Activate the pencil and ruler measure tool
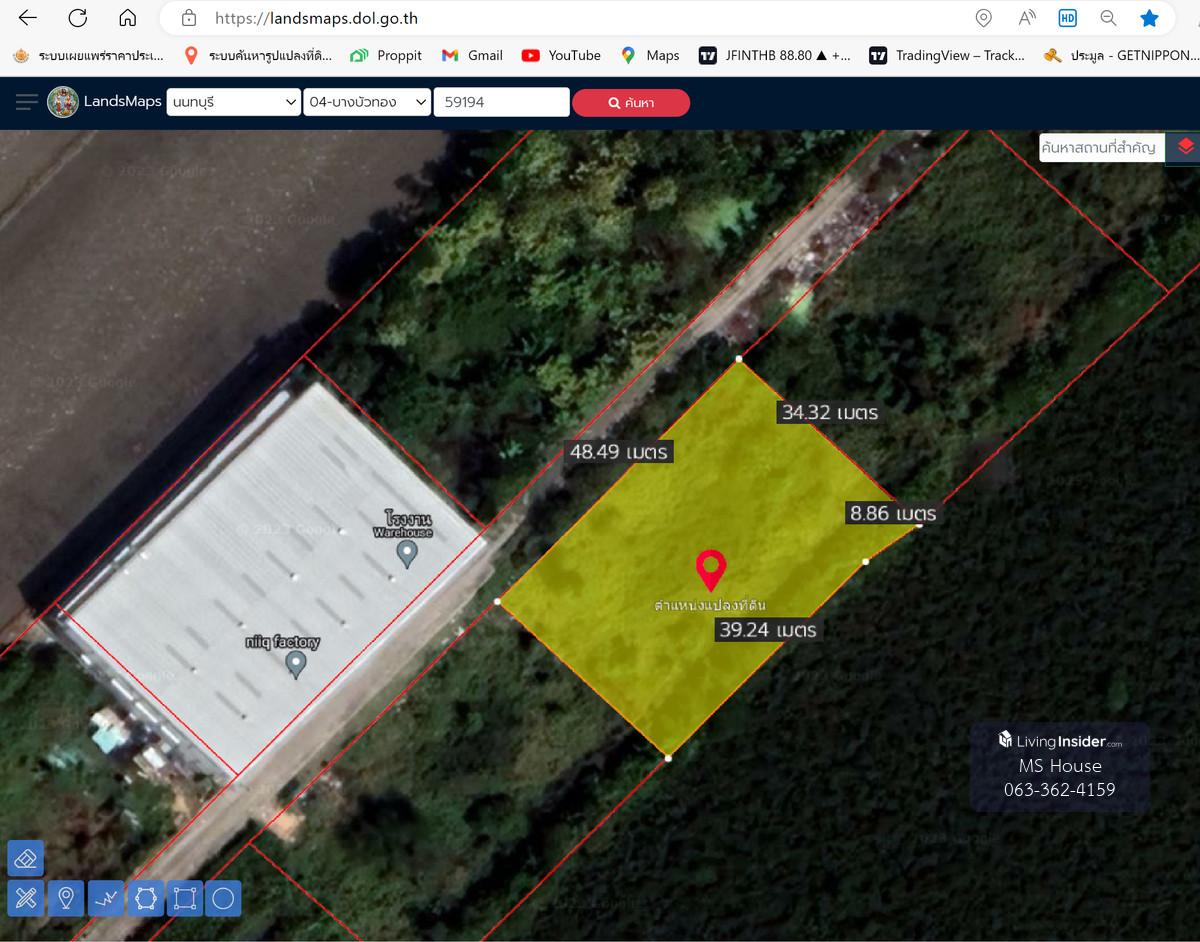 coord(25,899)
